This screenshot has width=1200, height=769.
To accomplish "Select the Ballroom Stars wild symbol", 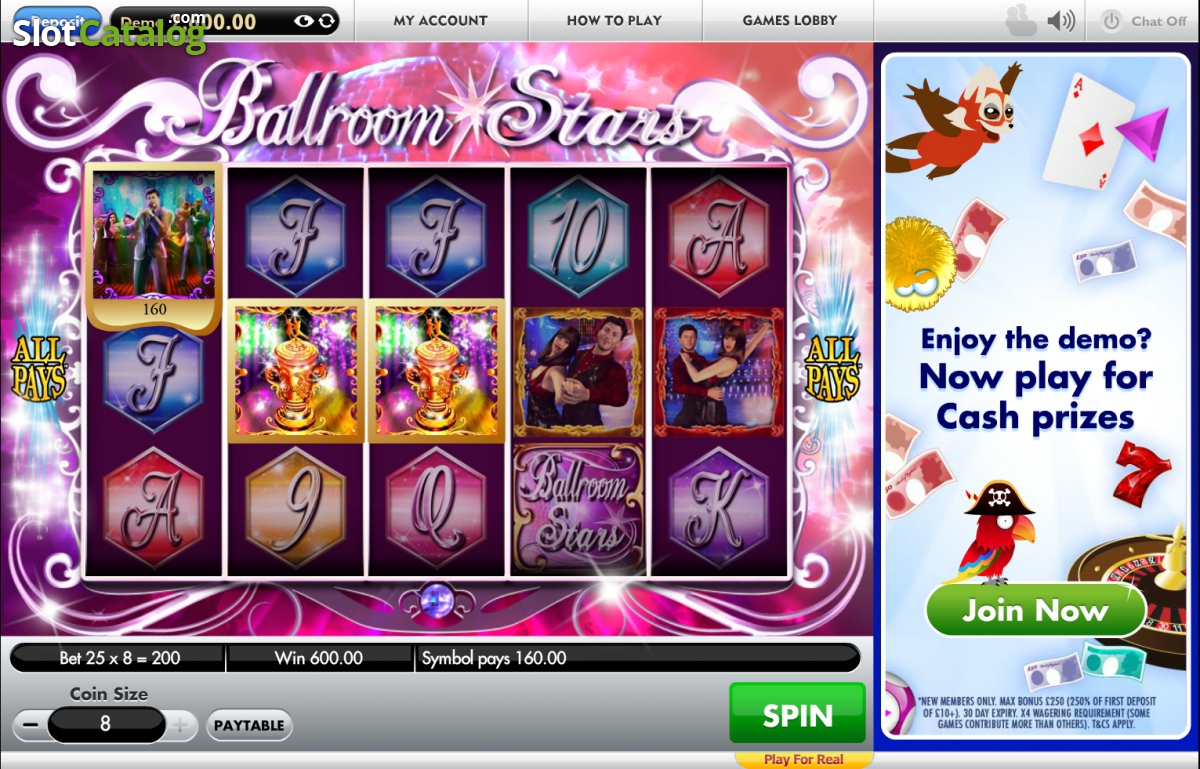I will [577, 508].
